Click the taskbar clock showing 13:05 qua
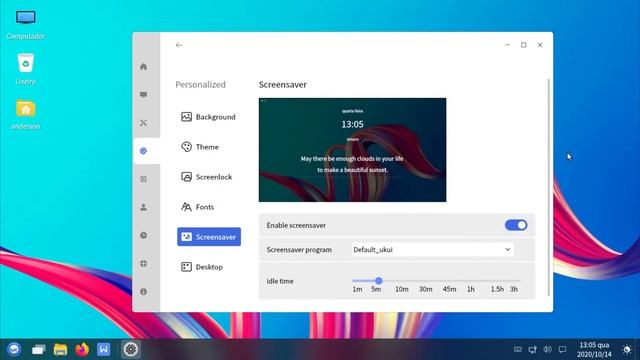This screenshot has height=360, width=640. (x=594, y=349)
